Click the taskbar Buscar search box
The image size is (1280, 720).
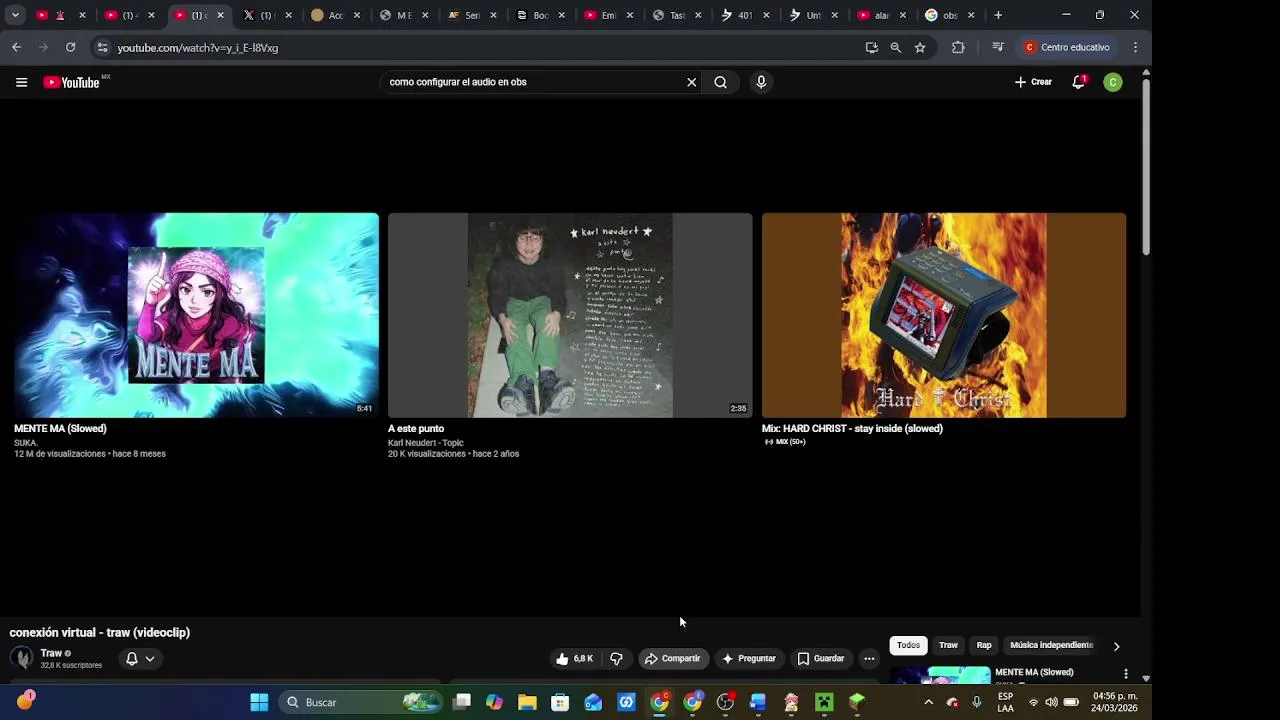pyautogui.click(x=360, y=702)
